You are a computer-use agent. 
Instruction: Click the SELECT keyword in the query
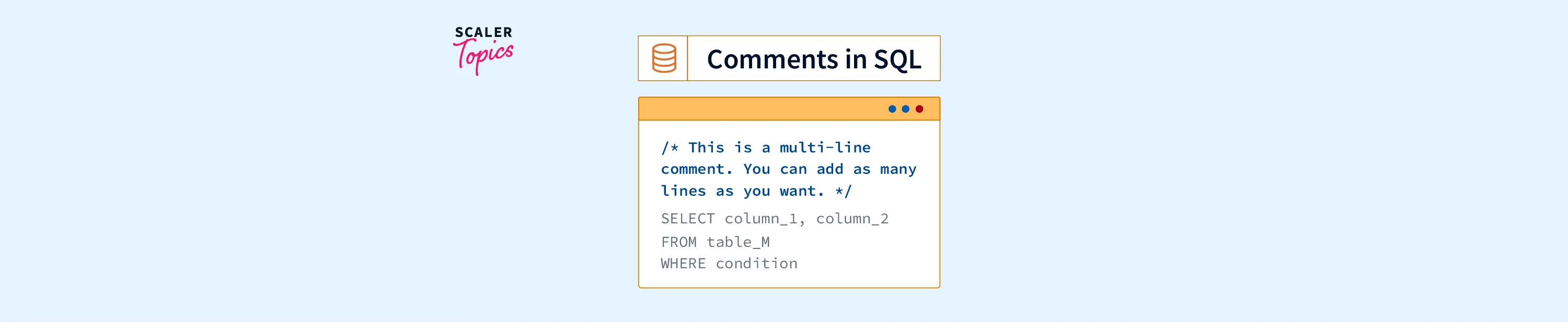(688, 219)
